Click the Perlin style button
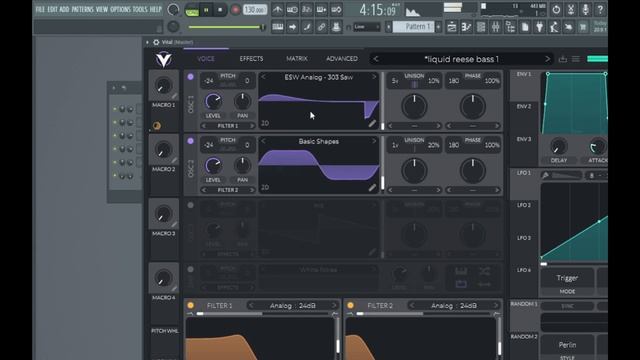The height and width of the screenshot is (360, 640). click(x=567, y=345)
